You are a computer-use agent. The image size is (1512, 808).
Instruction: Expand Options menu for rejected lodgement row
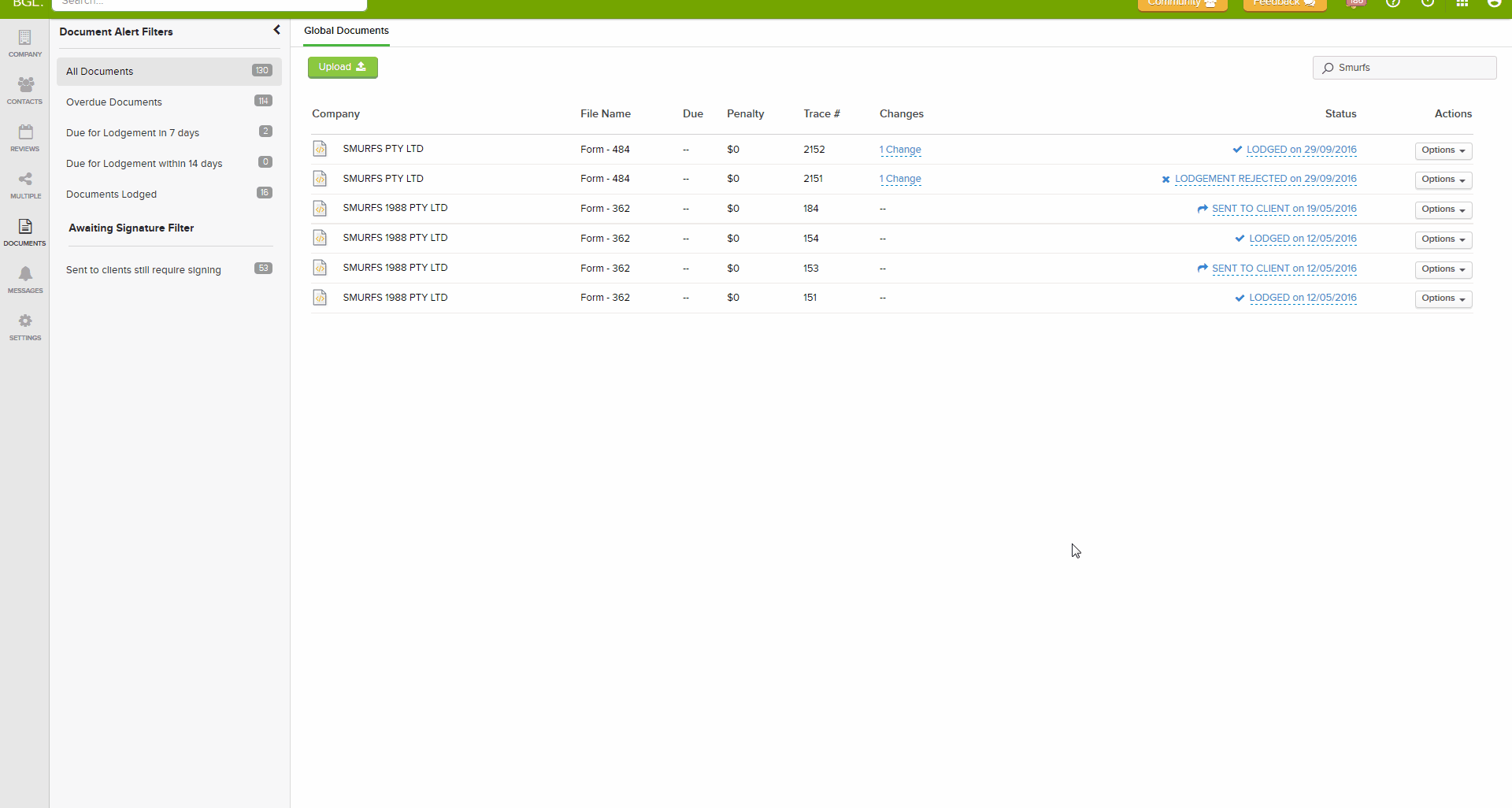1443,180
